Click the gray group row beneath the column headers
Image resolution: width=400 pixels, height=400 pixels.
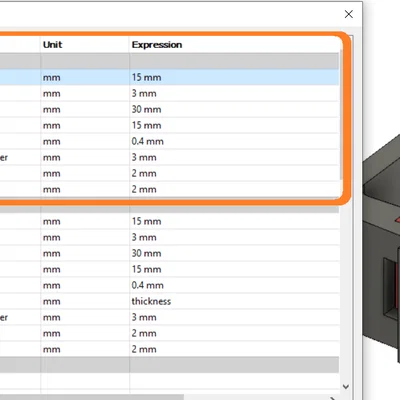(x=169, y=61)
